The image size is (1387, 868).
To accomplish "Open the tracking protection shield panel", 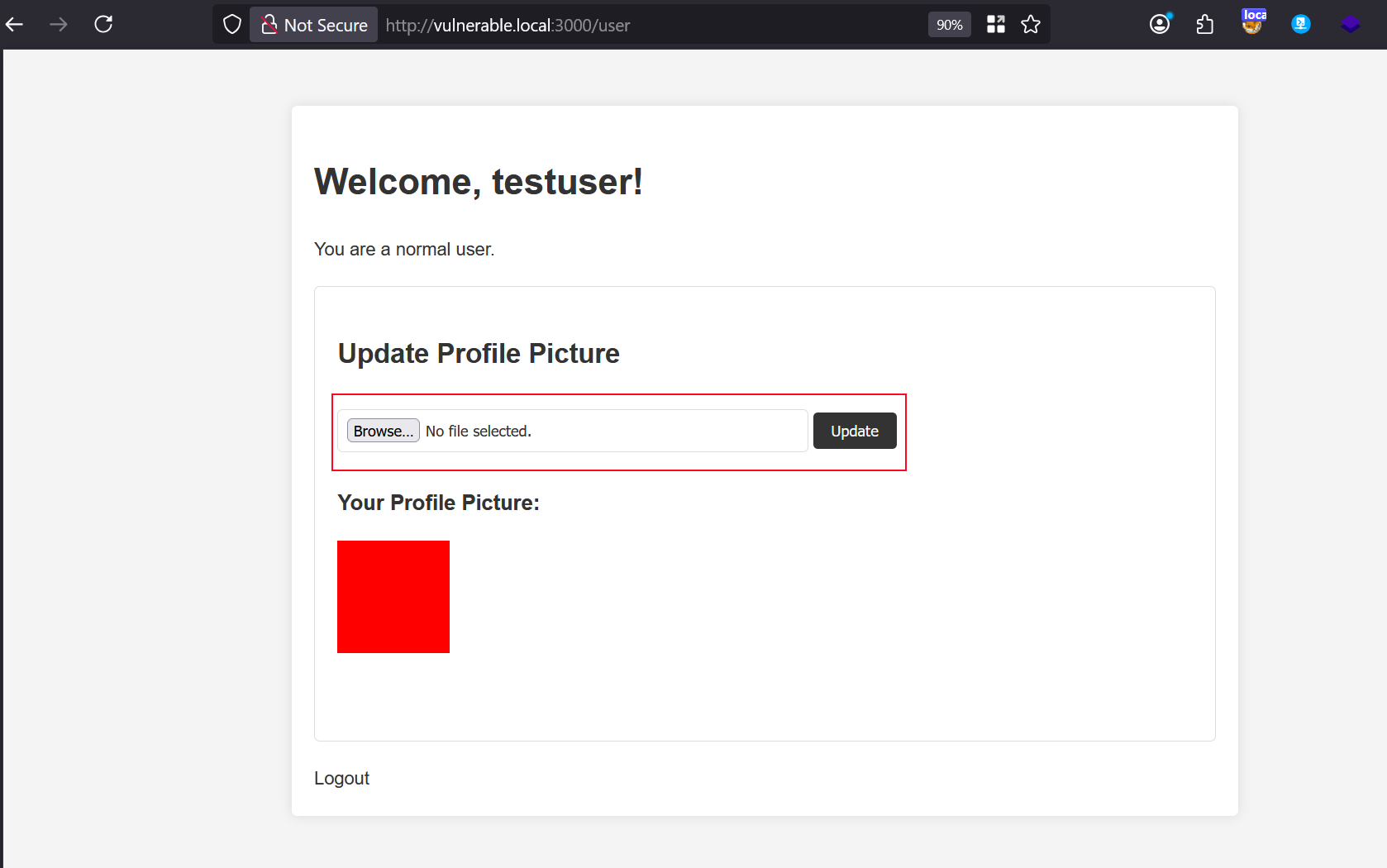I will point(232,25).
